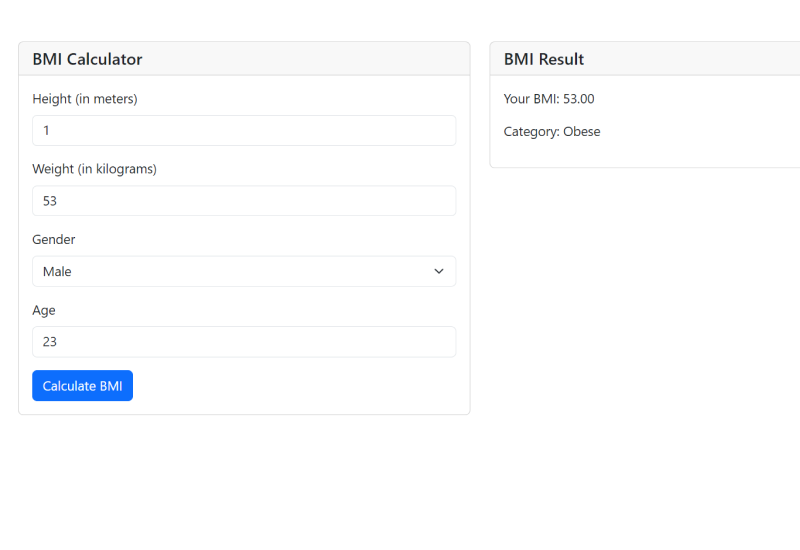
Task: Click the 'Age' field label
Action: (44, 310)
